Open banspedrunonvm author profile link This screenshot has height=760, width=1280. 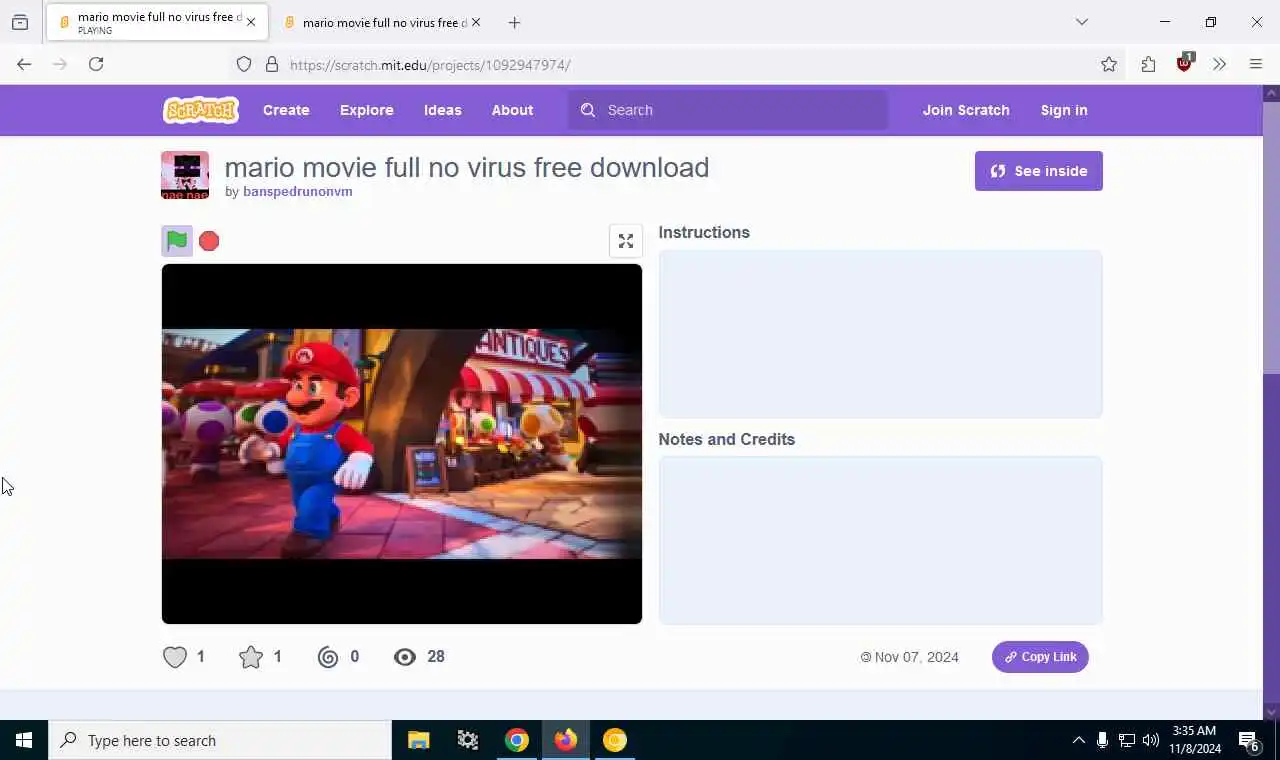click(x=298, y=191)
